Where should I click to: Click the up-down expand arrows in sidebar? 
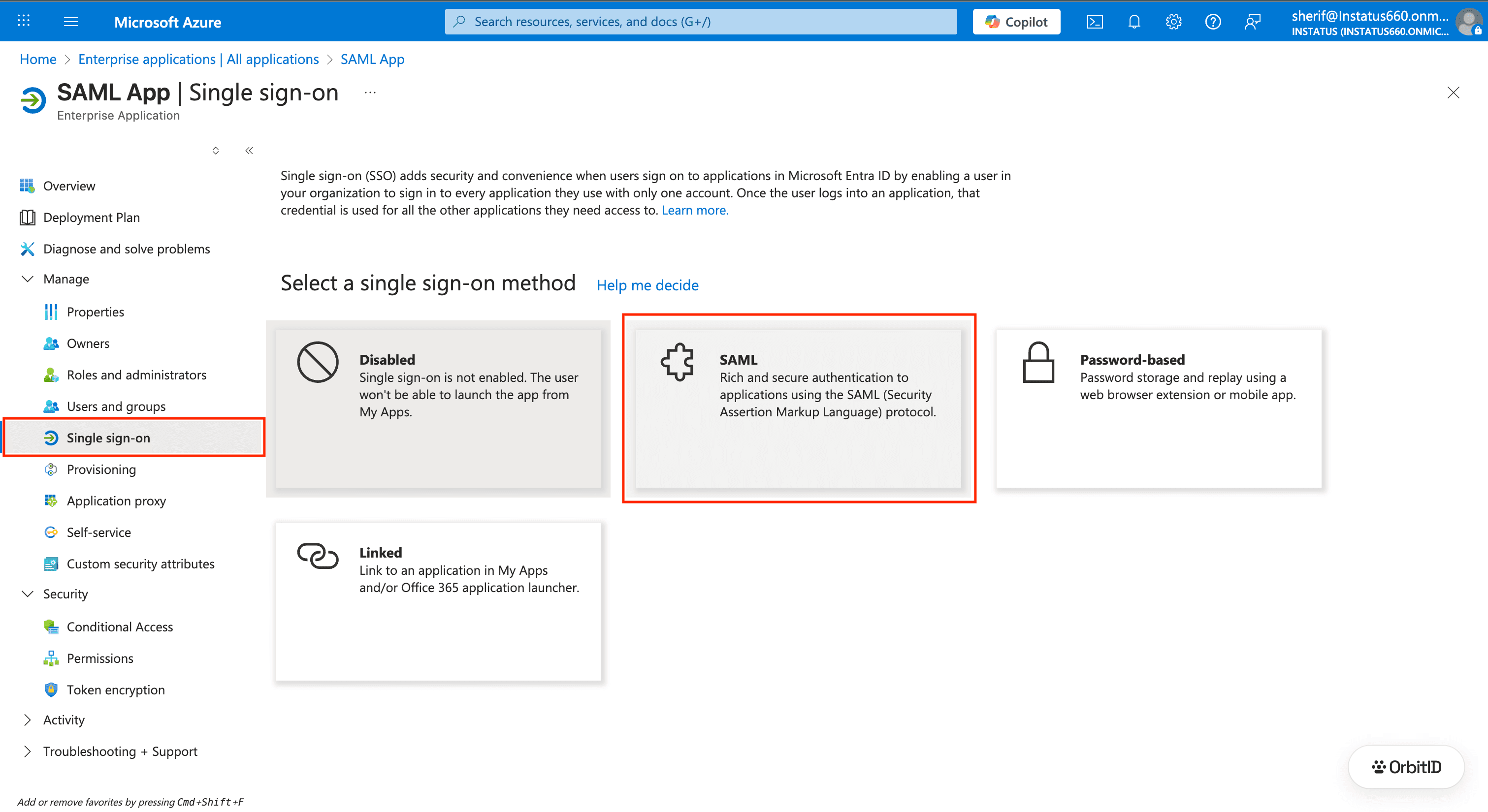(216, 150)
